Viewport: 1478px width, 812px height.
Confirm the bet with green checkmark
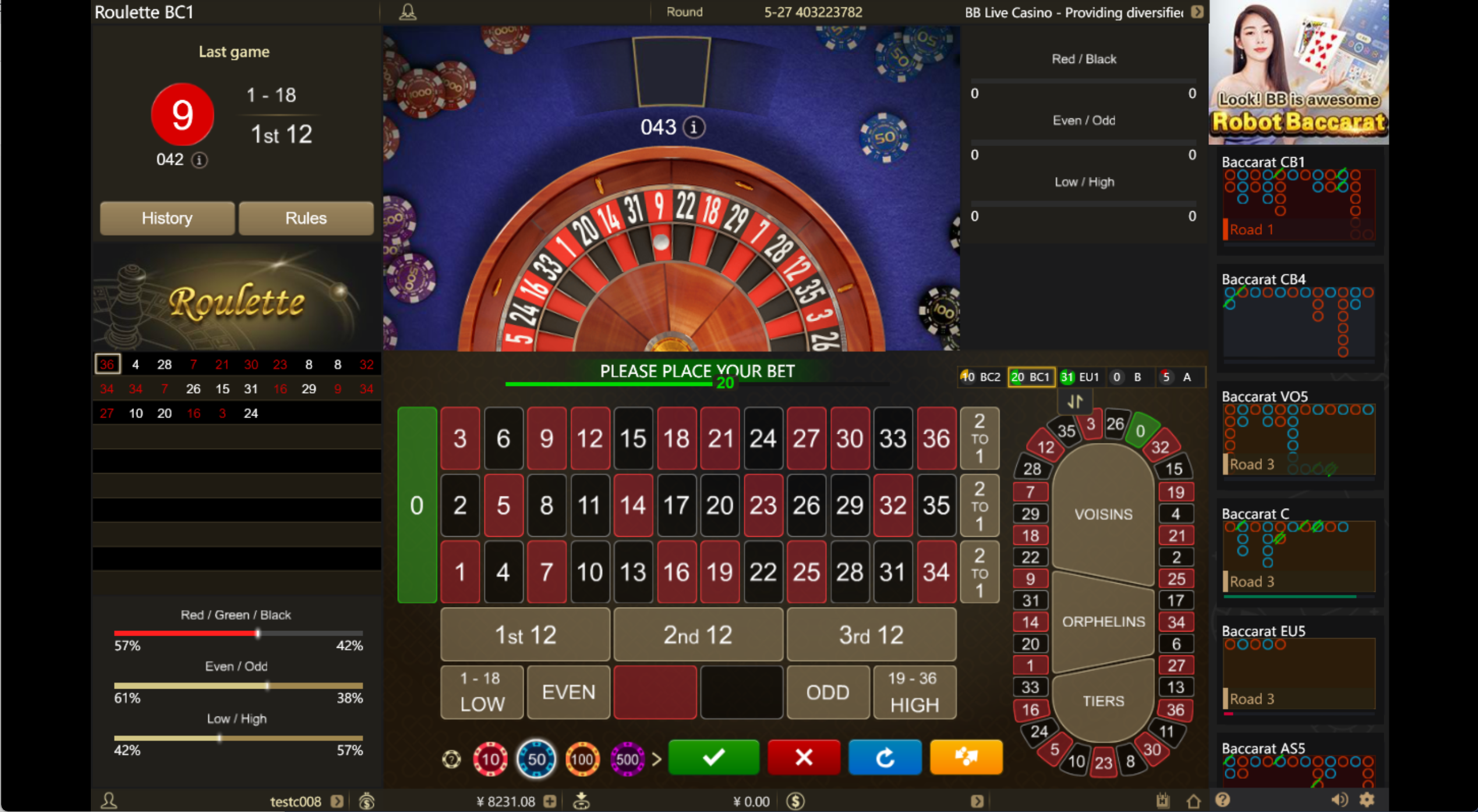pyautogui.click(x=713, y=757)
